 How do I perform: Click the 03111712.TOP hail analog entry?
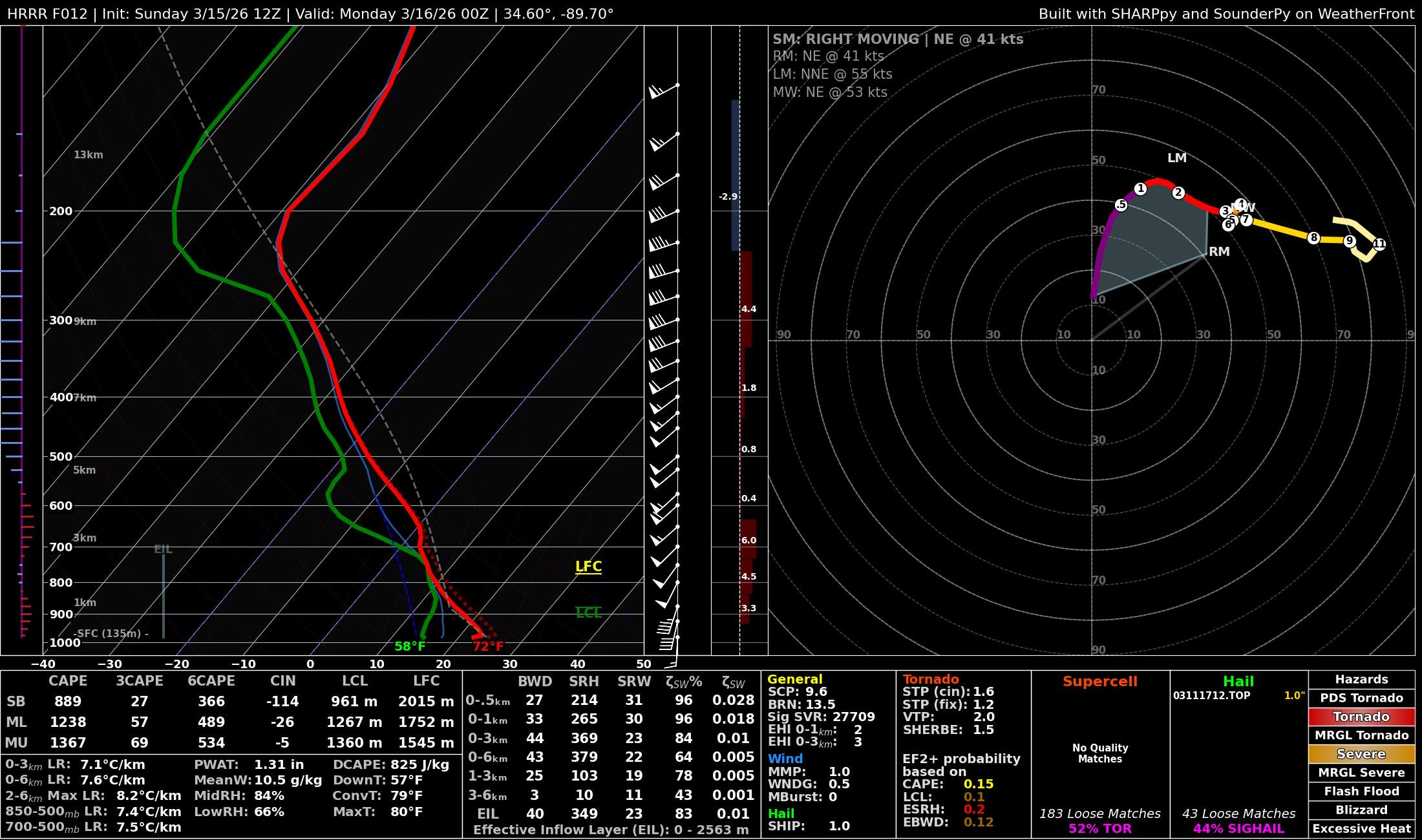(x=1211, y=696)
